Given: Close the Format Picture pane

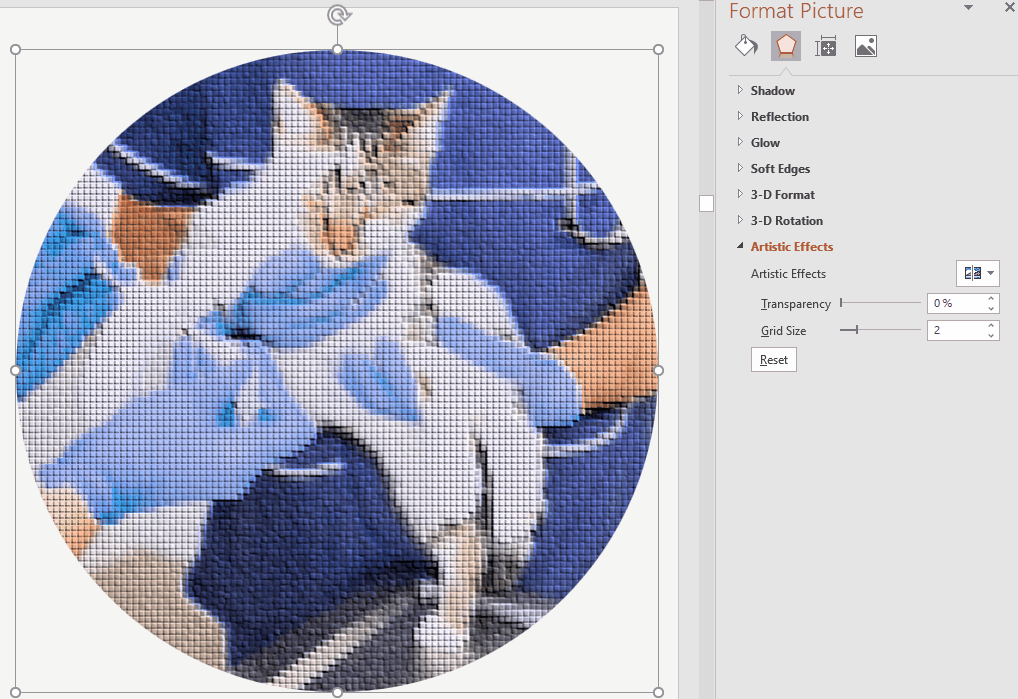Looking at the screenshot, I should point(1009,8).
